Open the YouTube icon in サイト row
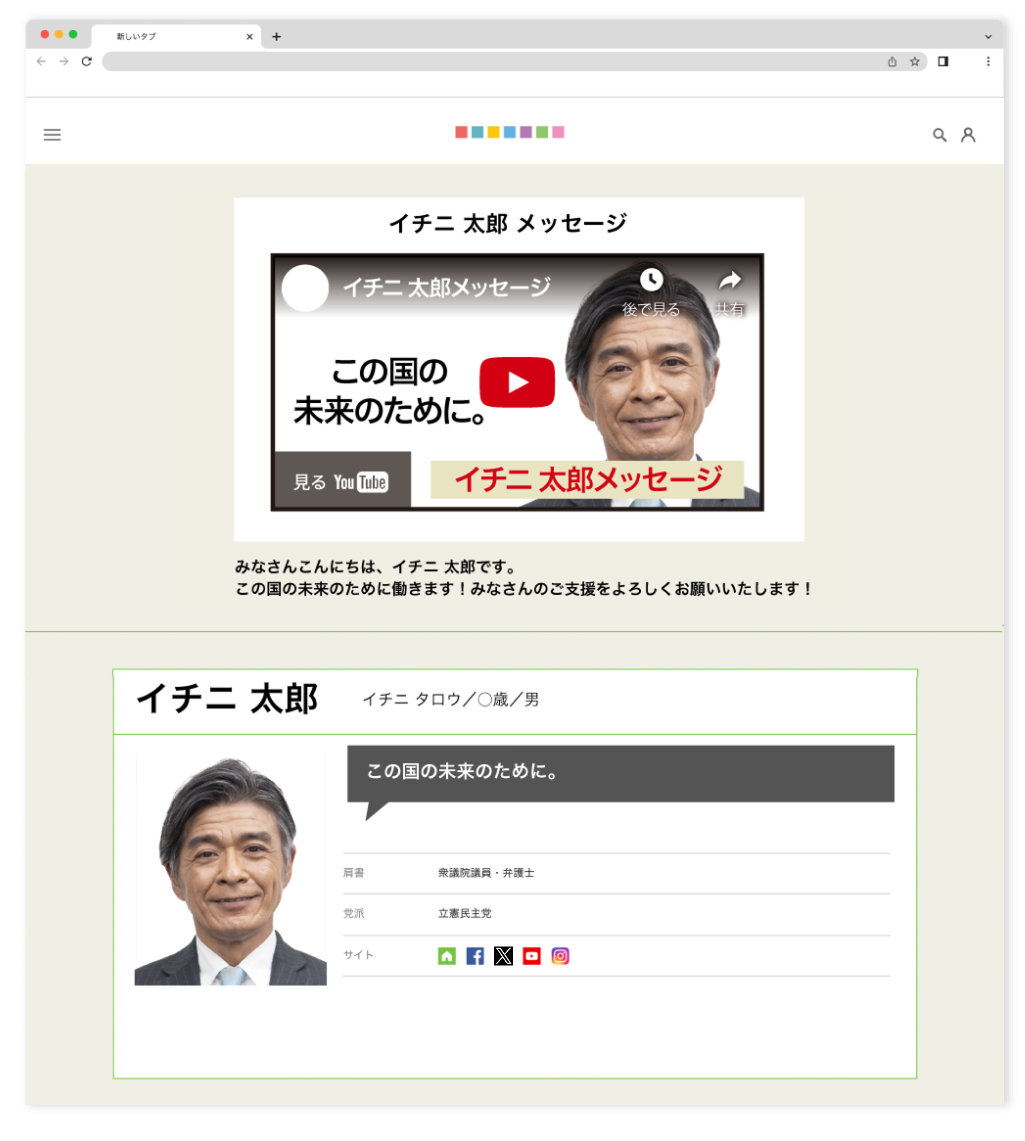 532,955
